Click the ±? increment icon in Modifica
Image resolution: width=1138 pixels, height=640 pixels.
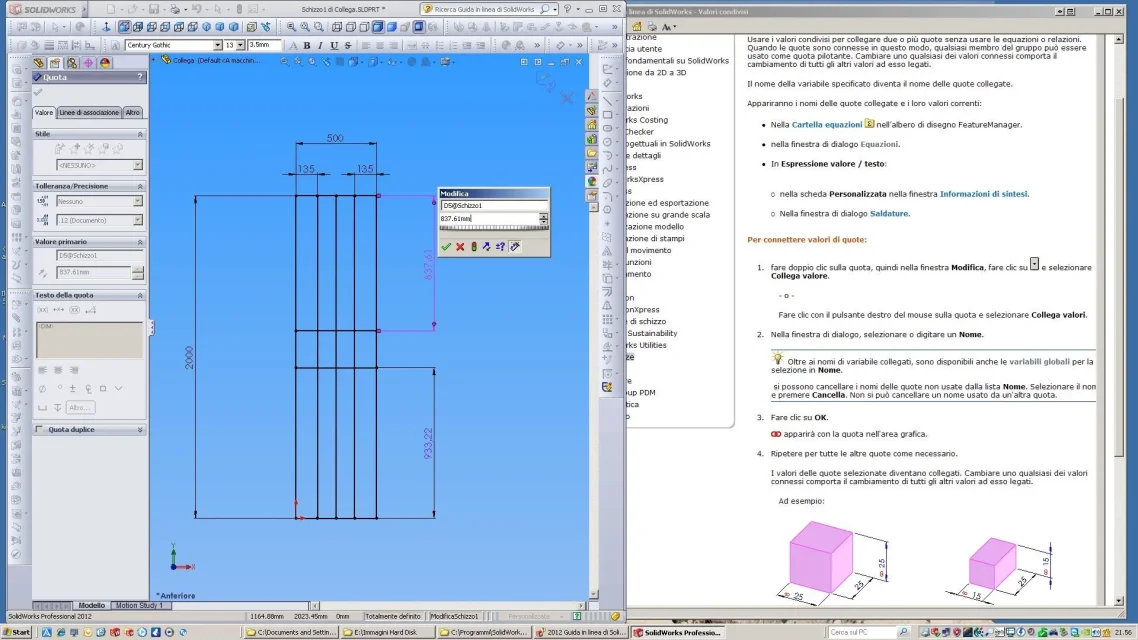500,247
